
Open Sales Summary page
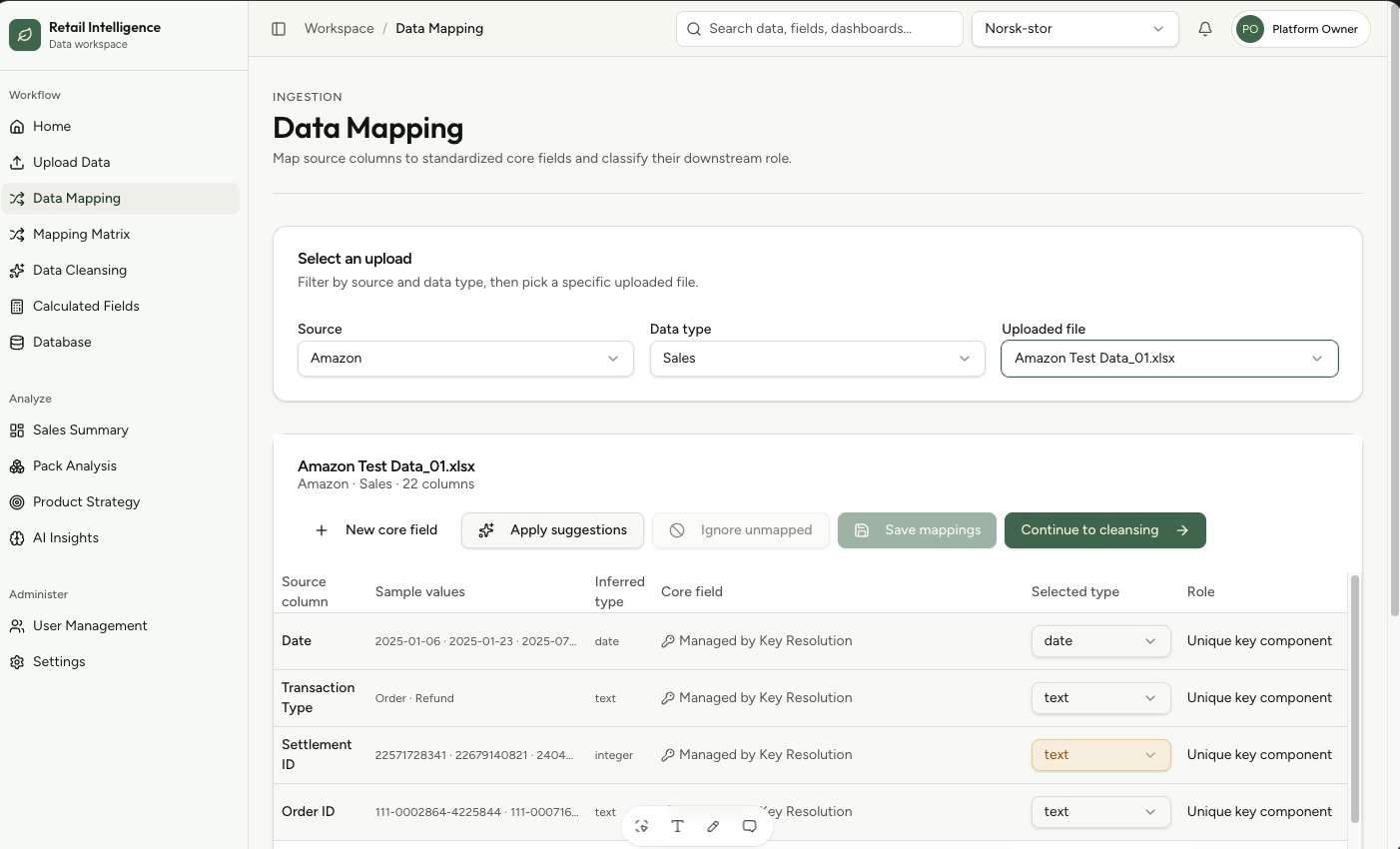(121, 430)
